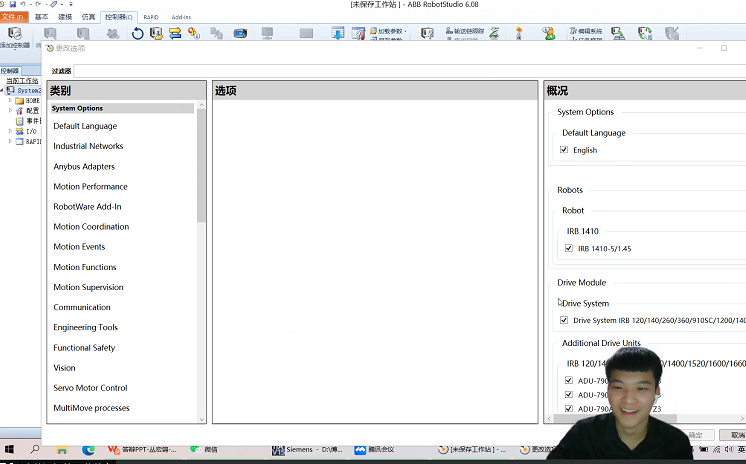This screenshot has height=464, width=746.
Task: Uncheck the English language checkbox
Action: coord(564,149)
